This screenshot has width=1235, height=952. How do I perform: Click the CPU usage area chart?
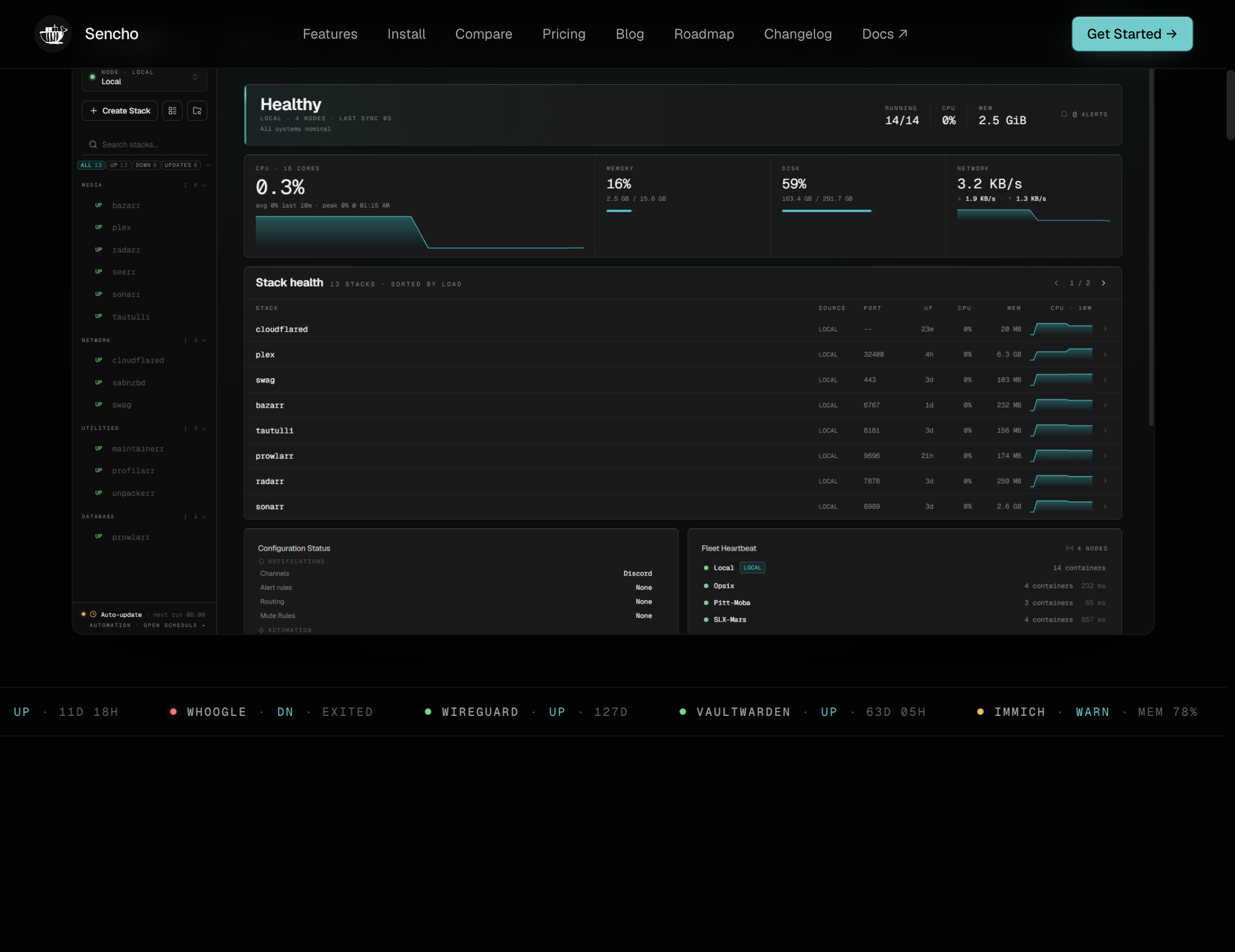tap(419, 232)
